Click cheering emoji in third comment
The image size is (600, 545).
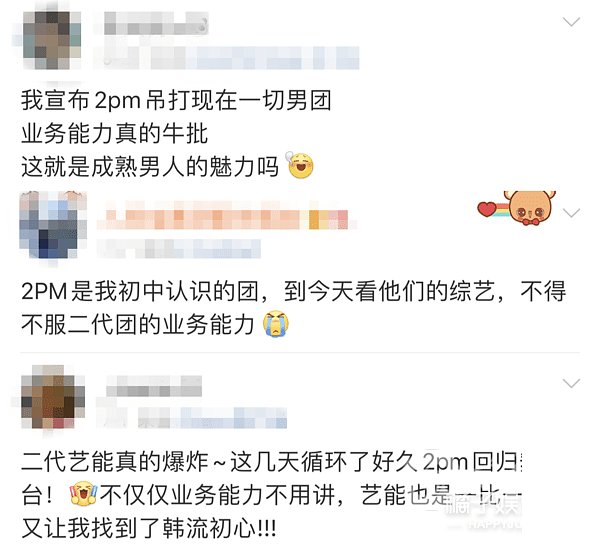(83, 494)
